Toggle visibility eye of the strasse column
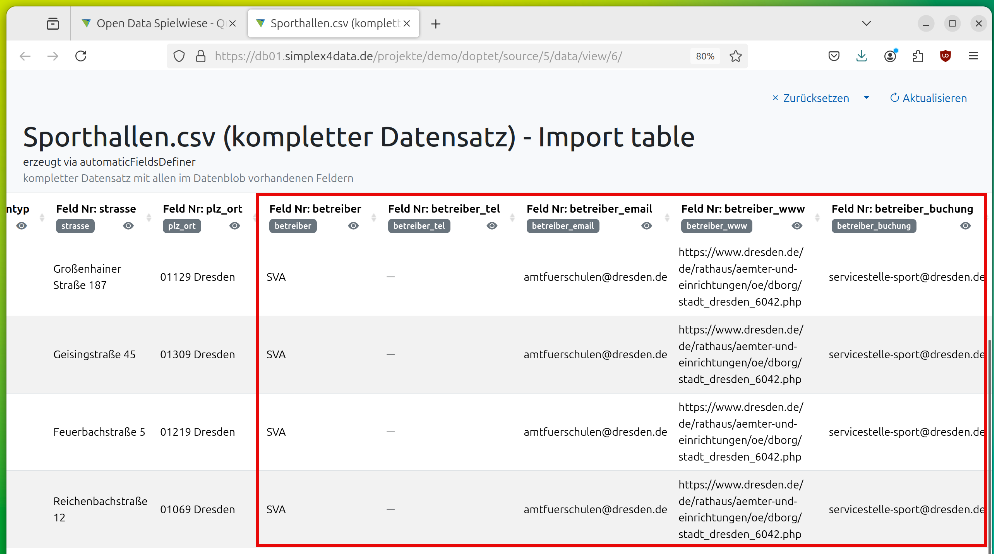 click(128, 226)
